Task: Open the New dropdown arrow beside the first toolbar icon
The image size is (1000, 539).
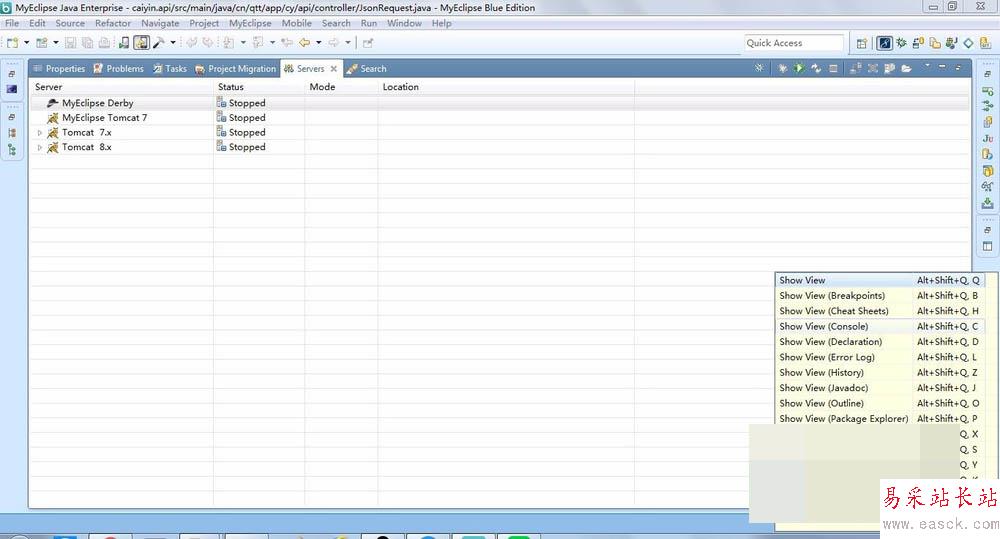Action: pos(27,43)
